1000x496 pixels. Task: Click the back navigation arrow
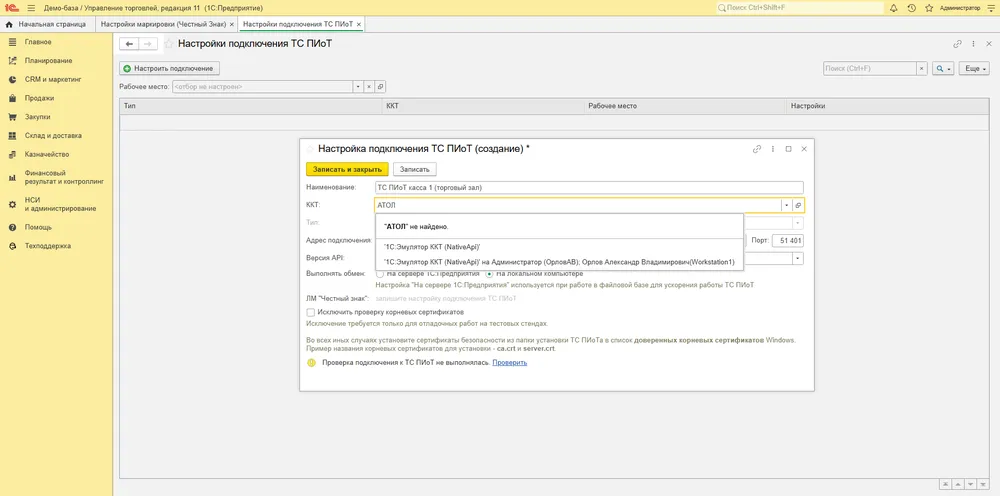coord(129,44)
